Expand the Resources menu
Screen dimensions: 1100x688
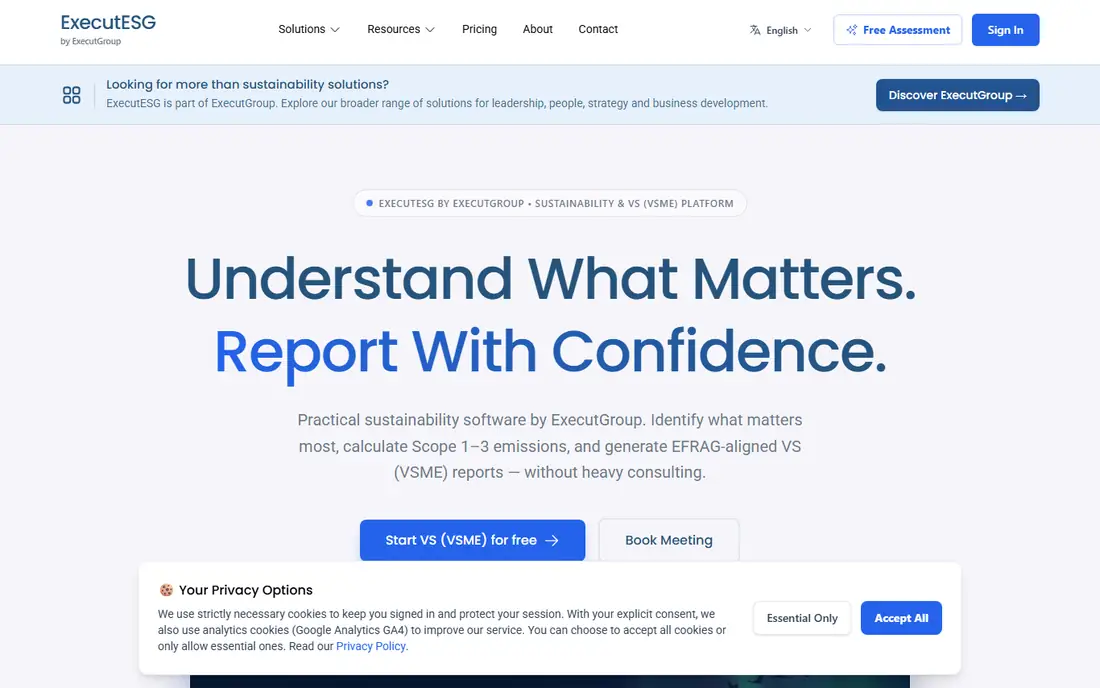[401, 29]
